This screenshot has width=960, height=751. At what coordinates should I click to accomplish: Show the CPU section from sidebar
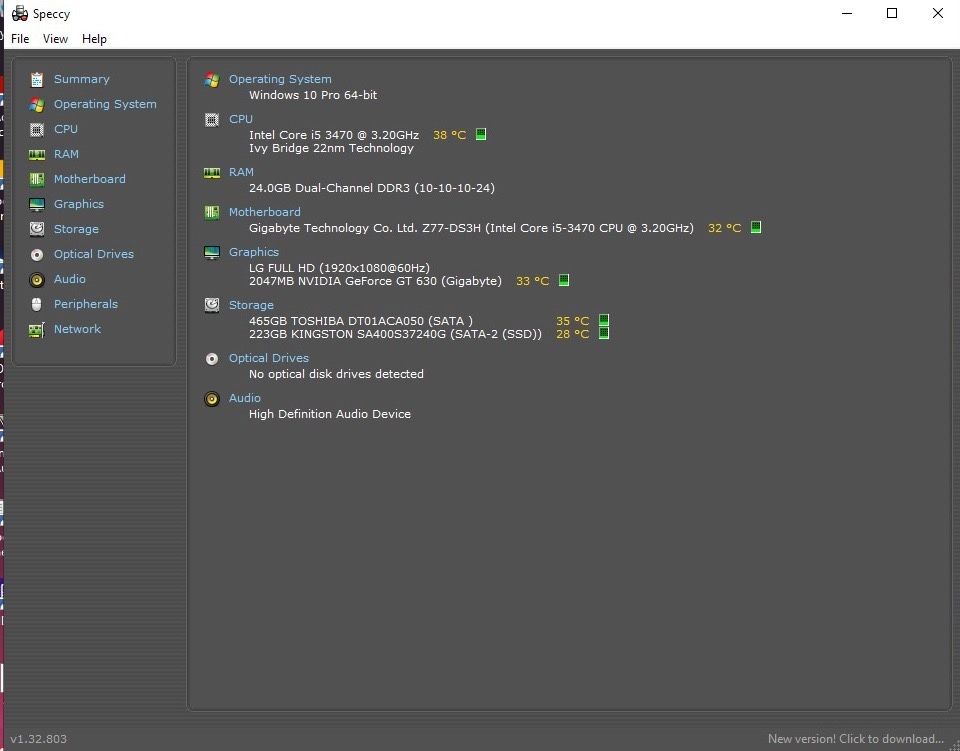point(66,129)
